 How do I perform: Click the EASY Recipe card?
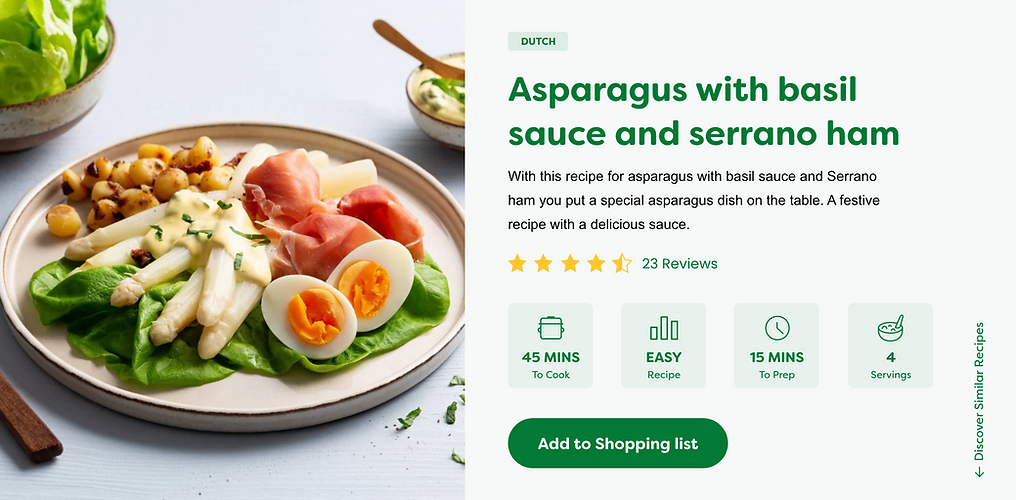coord(664,345)
